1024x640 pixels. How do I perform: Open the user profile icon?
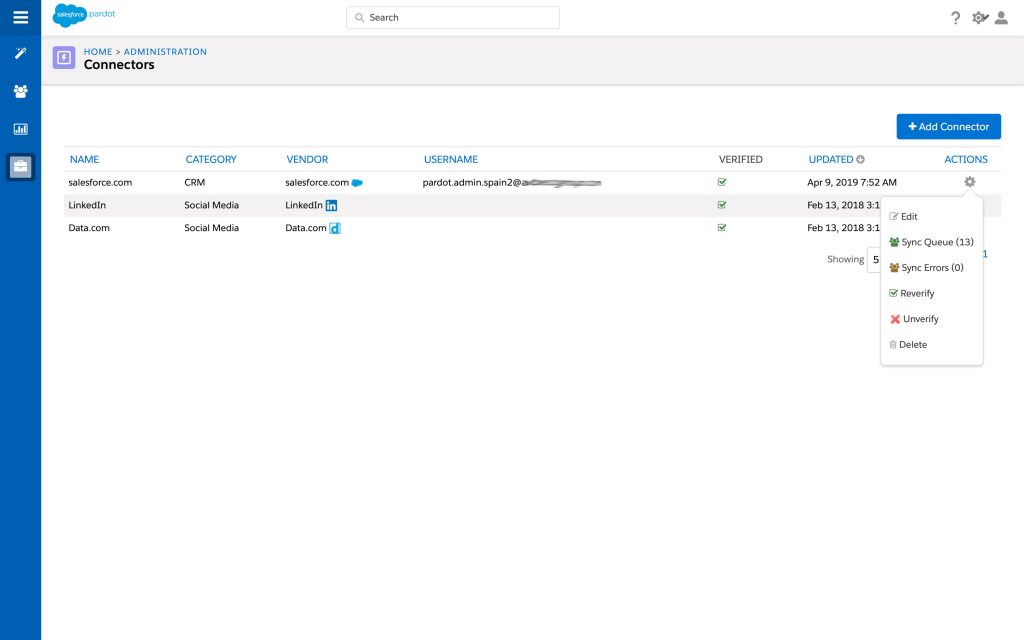pyautogui.click(x=1001, y=18)
